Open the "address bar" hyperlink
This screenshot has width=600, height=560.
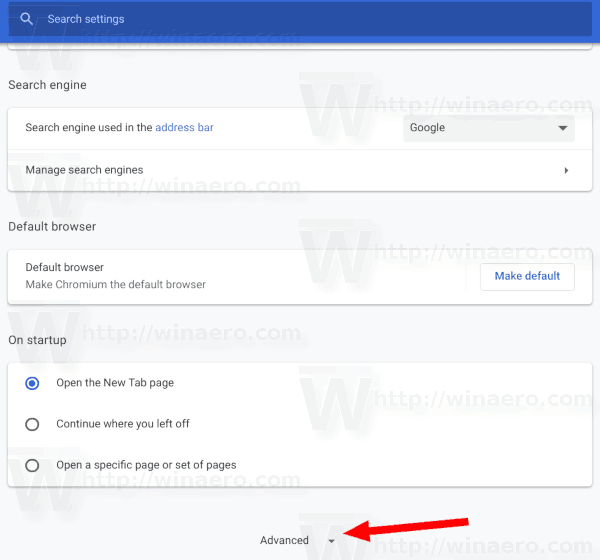pos(184,128)
